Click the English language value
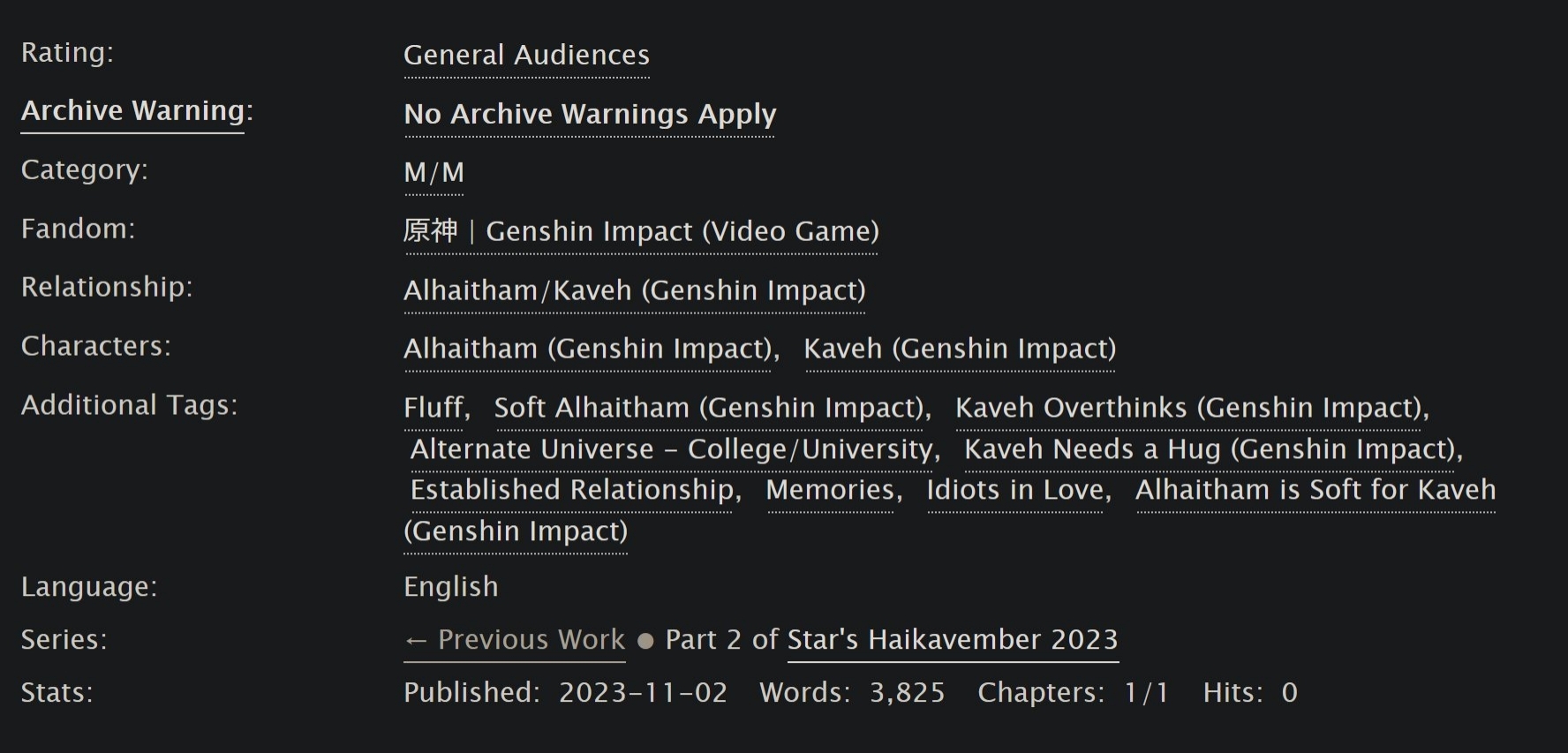Screen dimensions: 1568x753 [451, 587]
